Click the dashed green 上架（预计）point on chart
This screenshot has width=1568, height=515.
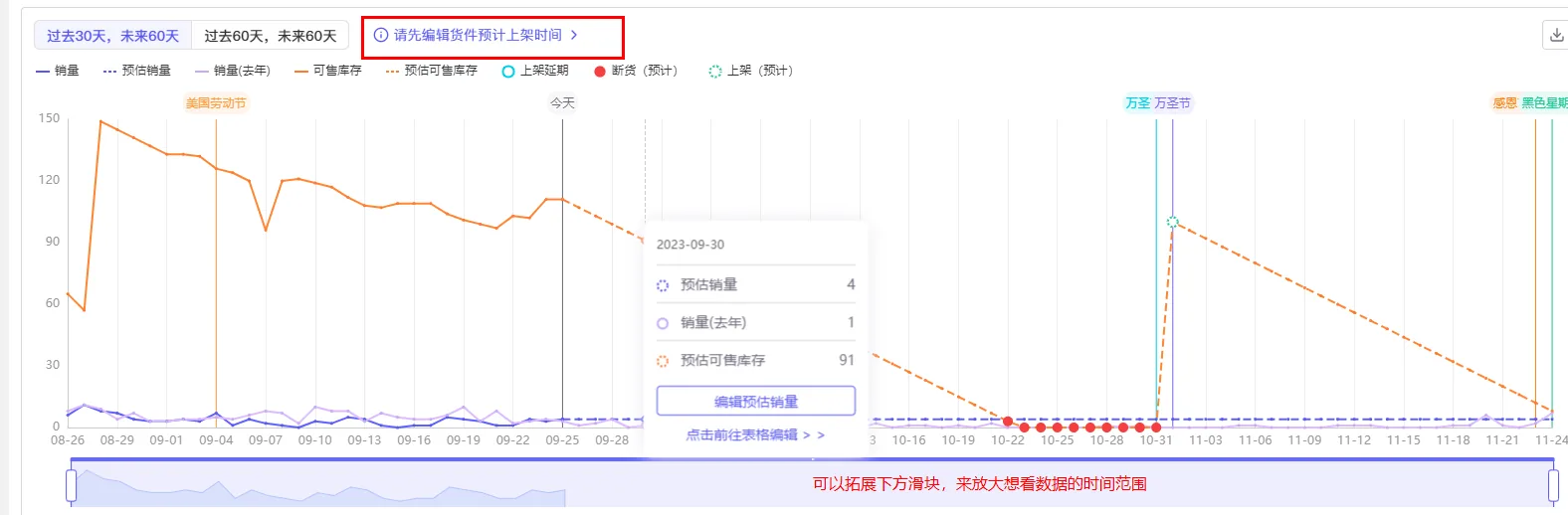[x=1173, y=223]
